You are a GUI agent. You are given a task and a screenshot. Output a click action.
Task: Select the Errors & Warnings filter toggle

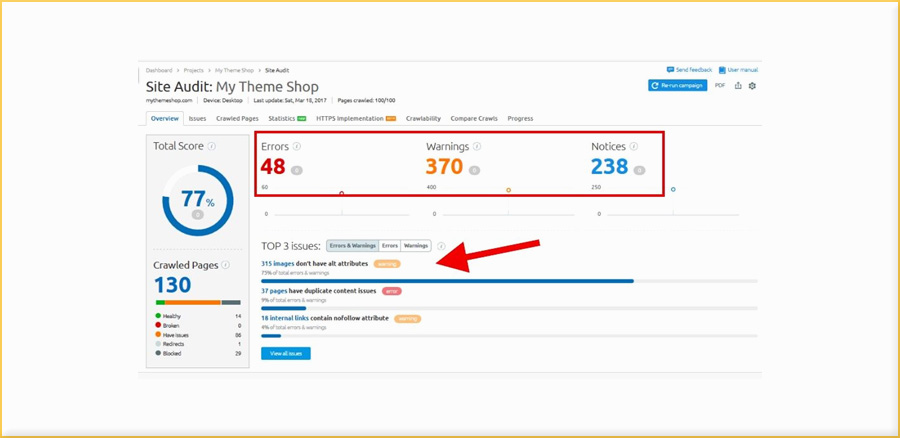point(352,246)
